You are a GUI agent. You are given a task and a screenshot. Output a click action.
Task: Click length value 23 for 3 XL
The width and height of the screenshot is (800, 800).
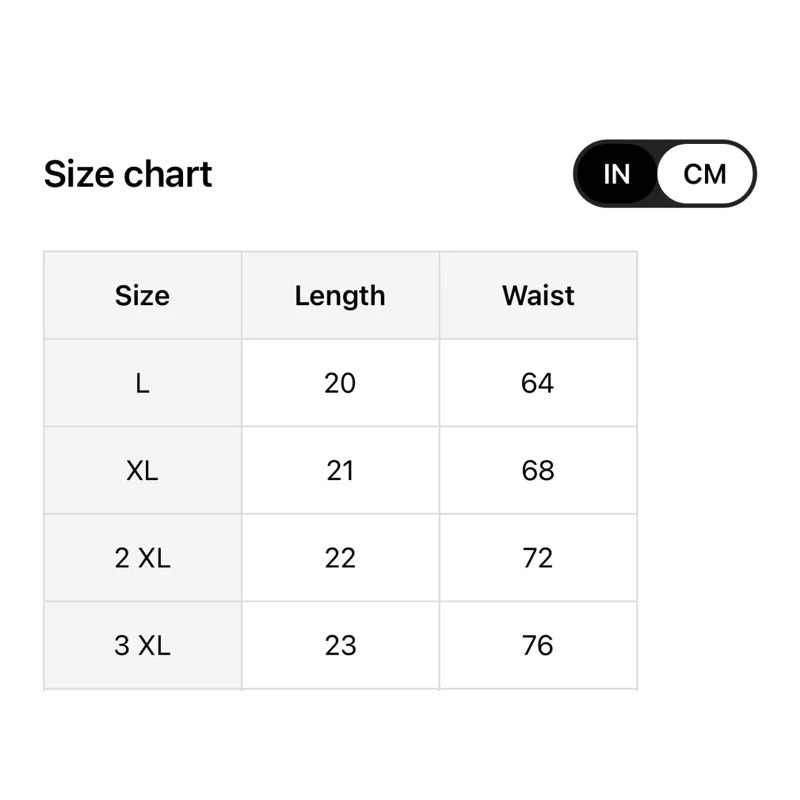(340, 646)
